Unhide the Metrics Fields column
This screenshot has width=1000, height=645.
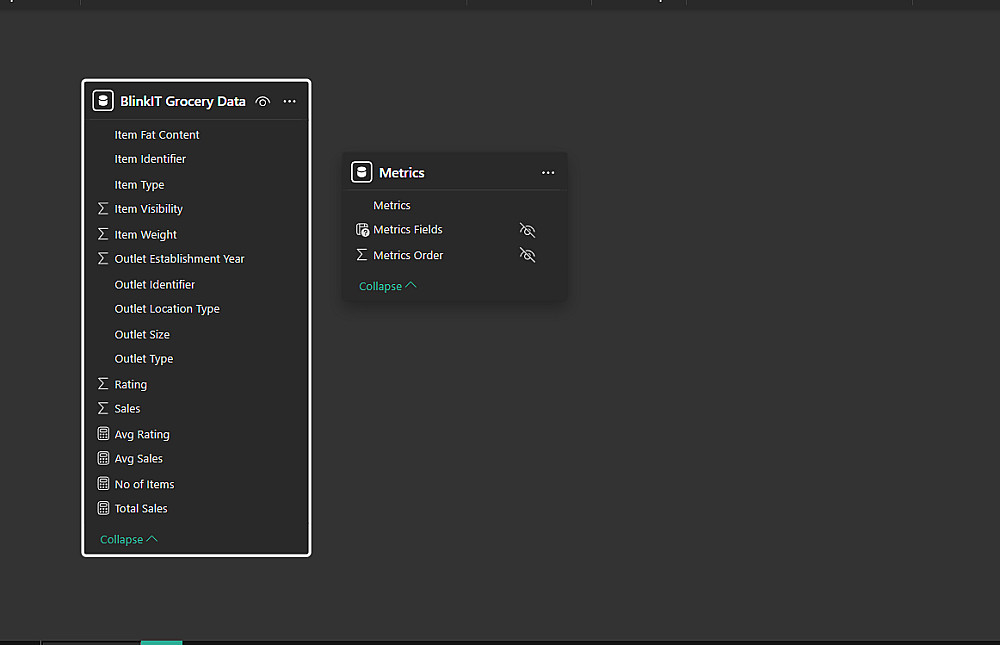click(x=527, y=230)
